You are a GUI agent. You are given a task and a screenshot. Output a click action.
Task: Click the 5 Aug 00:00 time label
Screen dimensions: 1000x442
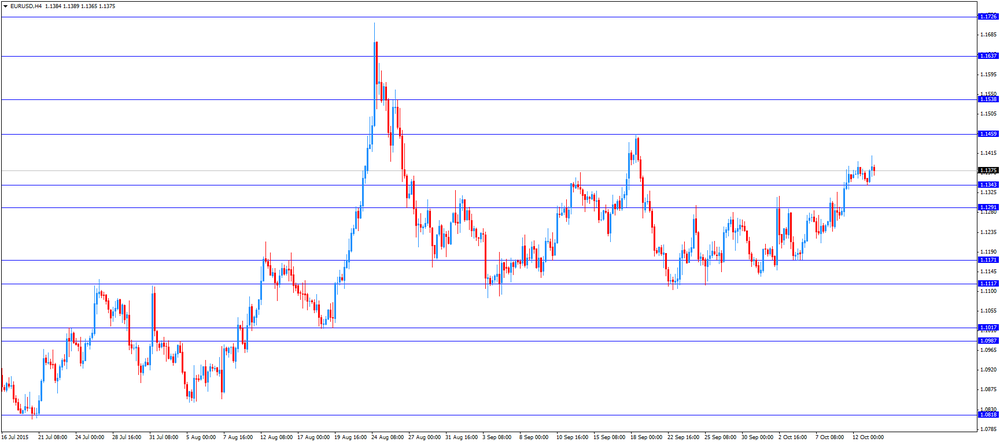pyautogui.click(x=201, y=438)
